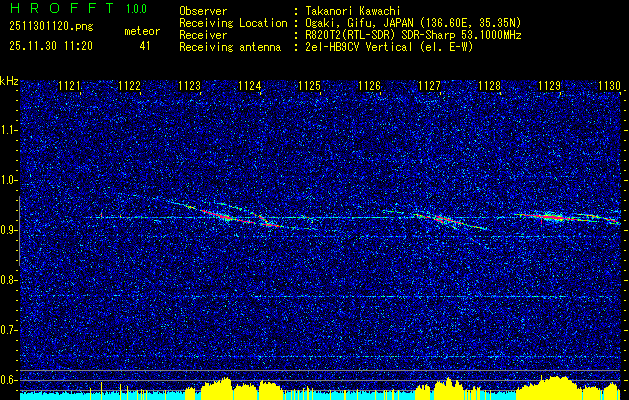Viewport: 629px width, 400px height.
Task: Click the kHz axis unit label
Action: (9, 81)
